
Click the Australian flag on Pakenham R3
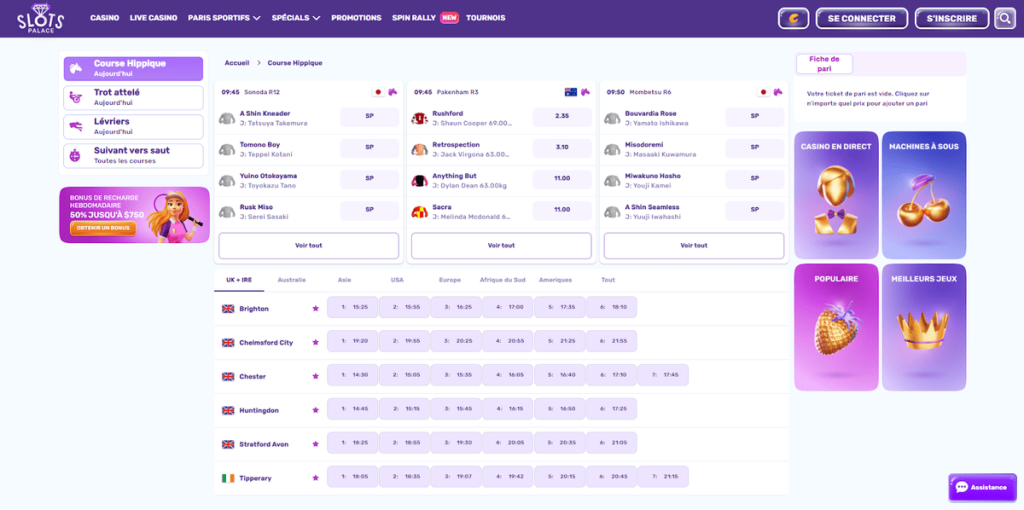click(x=571, y=92)
